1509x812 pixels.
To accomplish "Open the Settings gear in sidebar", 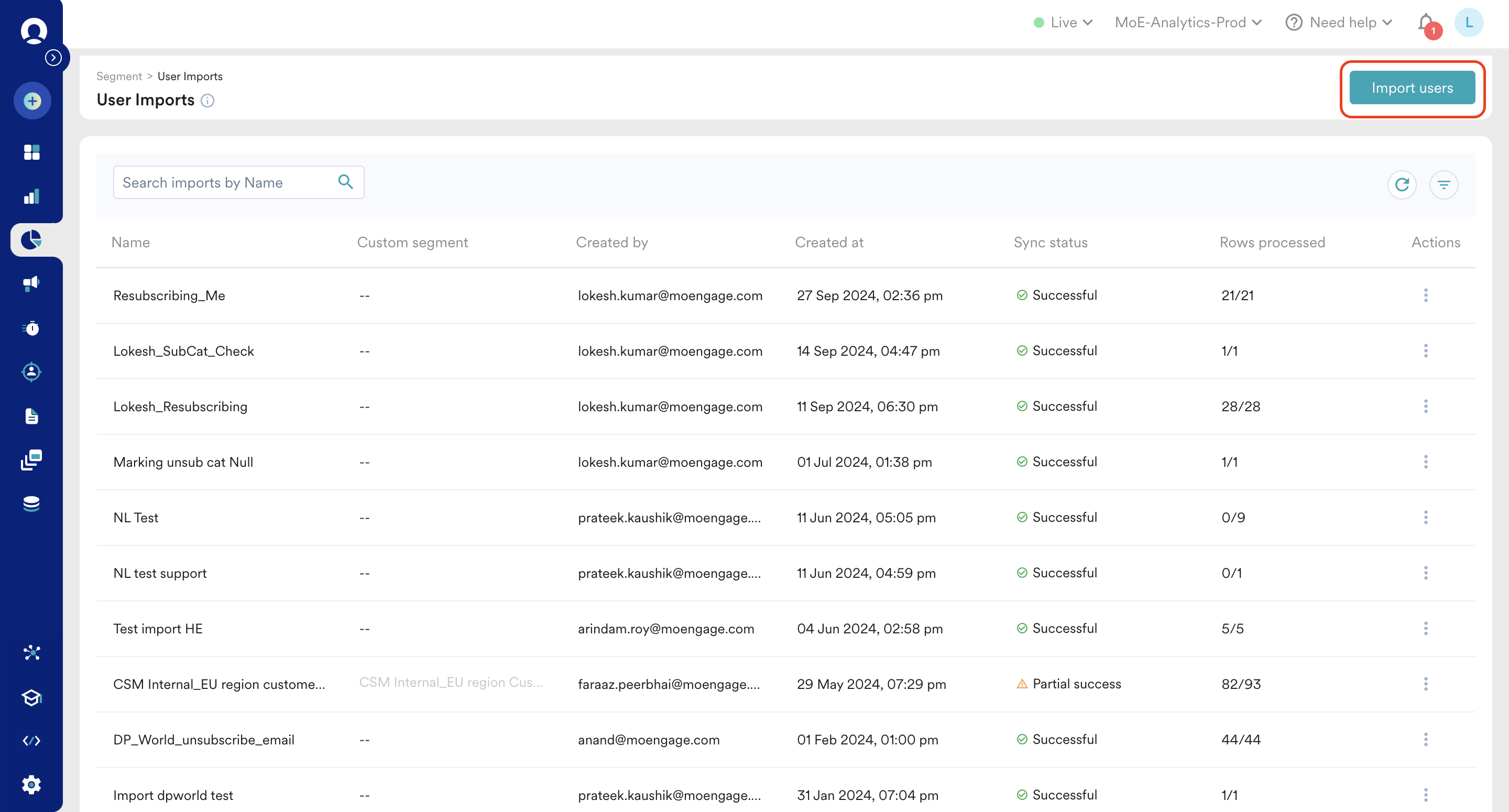I will point(31,784).
